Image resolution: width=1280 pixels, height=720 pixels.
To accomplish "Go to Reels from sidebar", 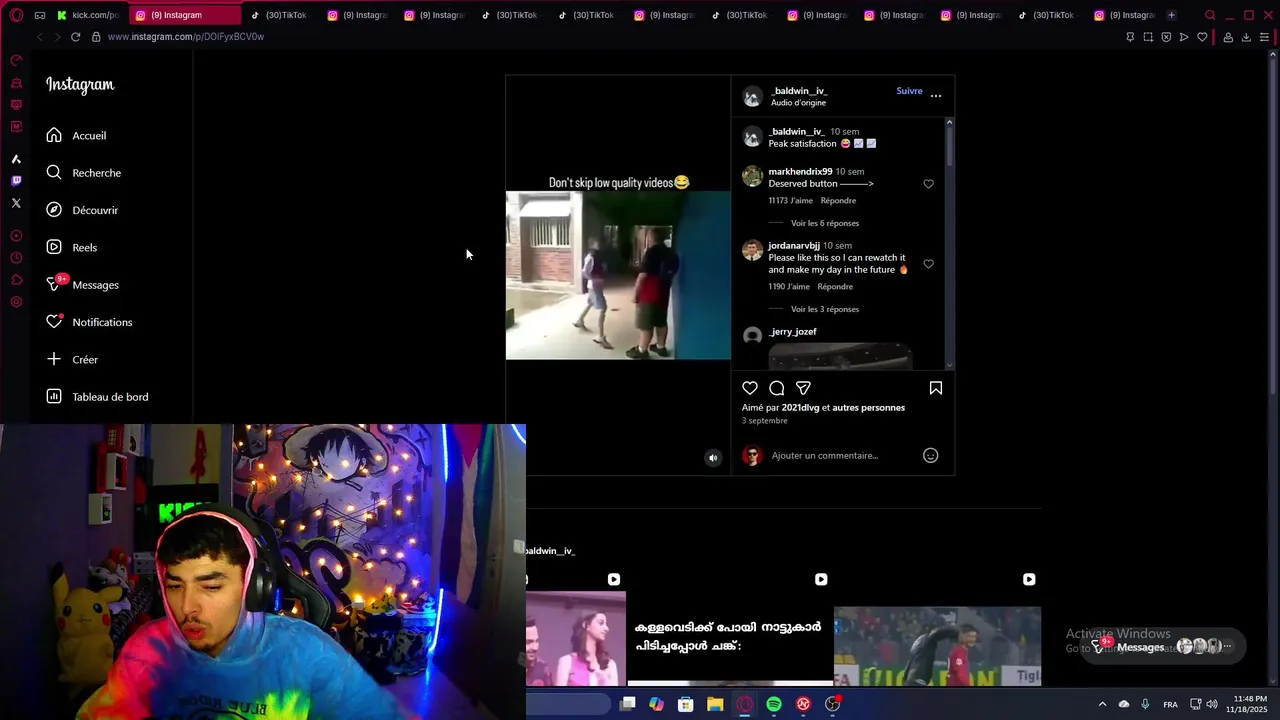I will [71, 247].
